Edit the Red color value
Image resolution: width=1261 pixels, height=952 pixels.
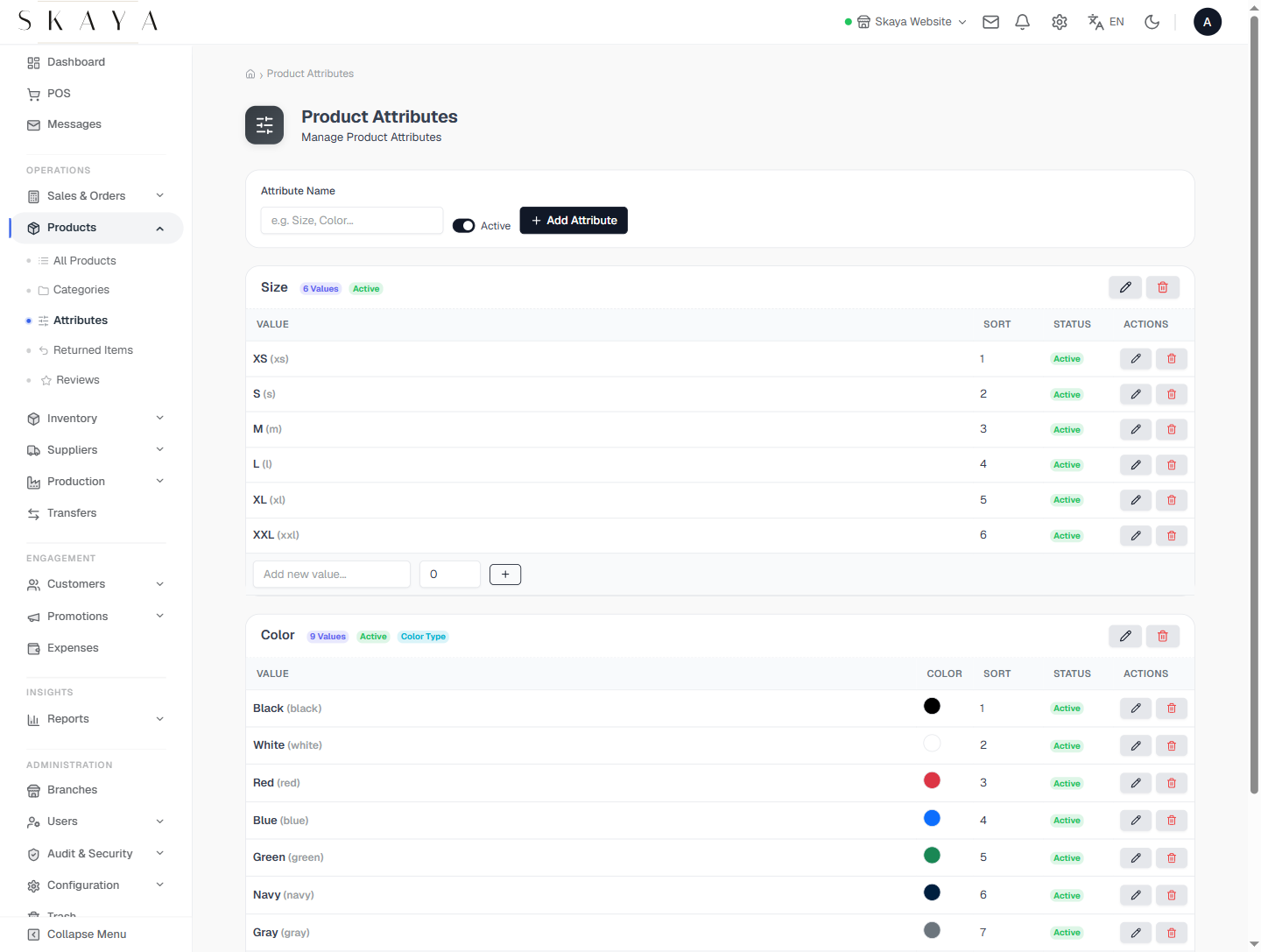[1136, 783]
